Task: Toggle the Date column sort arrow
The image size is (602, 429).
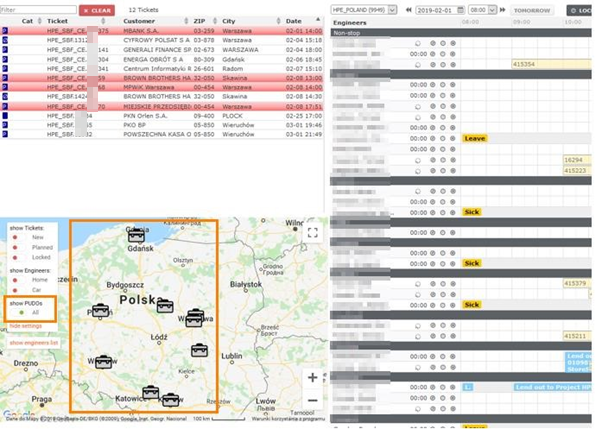Action: tap(318, 19)
